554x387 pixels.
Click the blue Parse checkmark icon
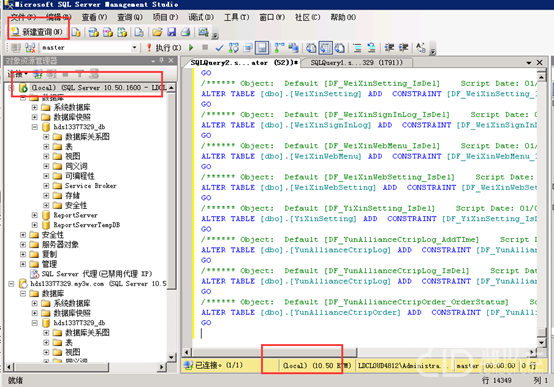click(x=219, y=48)
